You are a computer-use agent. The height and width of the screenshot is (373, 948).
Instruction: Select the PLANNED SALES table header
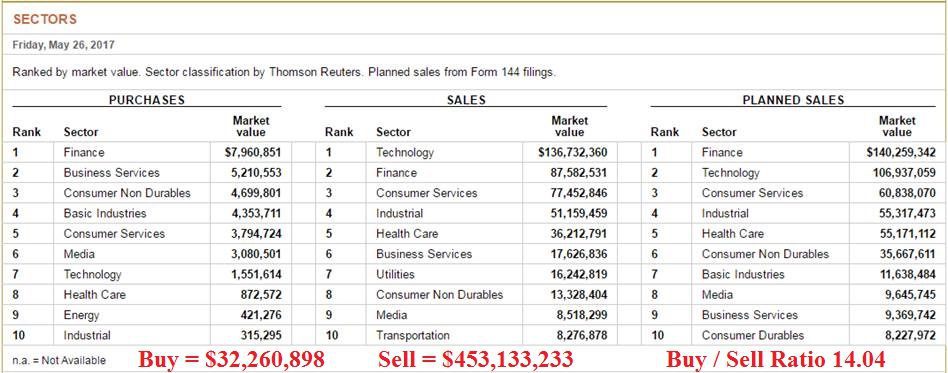793,100
